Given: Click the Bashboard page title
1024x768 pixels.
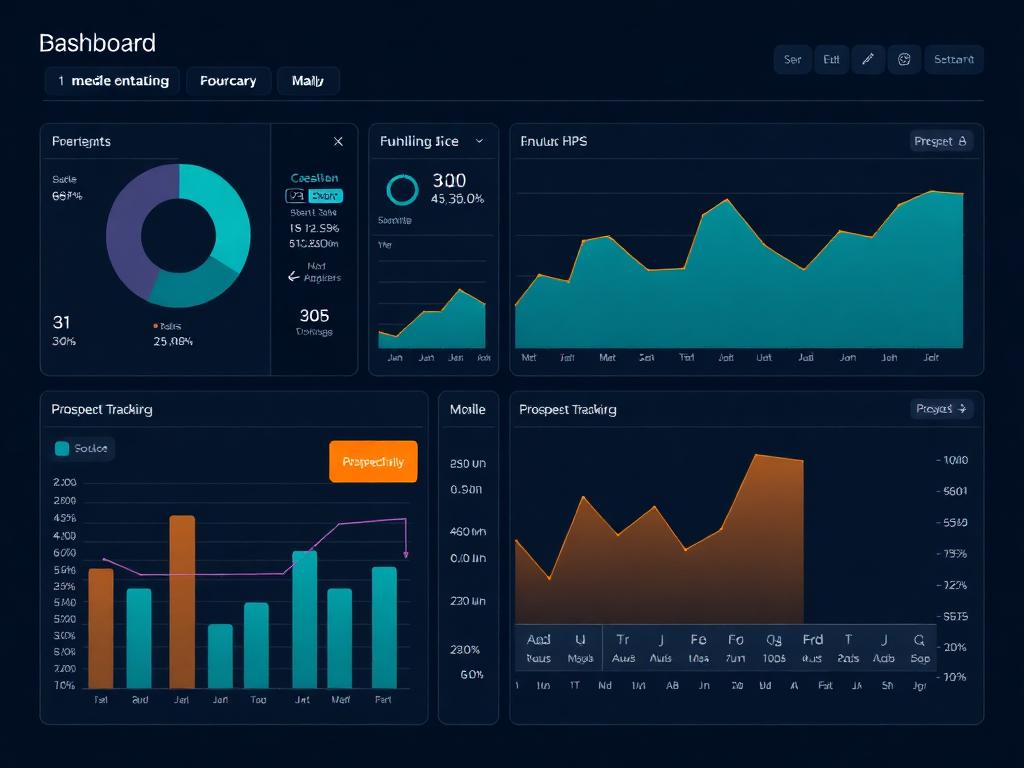Looking at the screenshot, I should (x=97, y=43).
